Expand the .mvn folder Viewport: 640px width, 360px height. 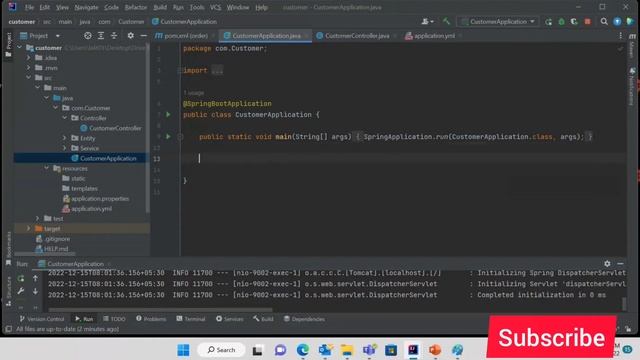29,68
